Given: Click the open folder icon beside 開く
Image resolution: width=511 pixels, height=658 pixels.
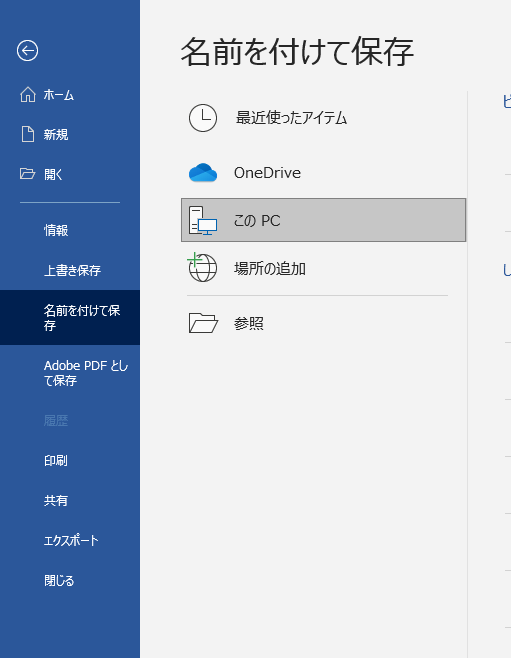Looking at the screenshot, I should point(28,174).
